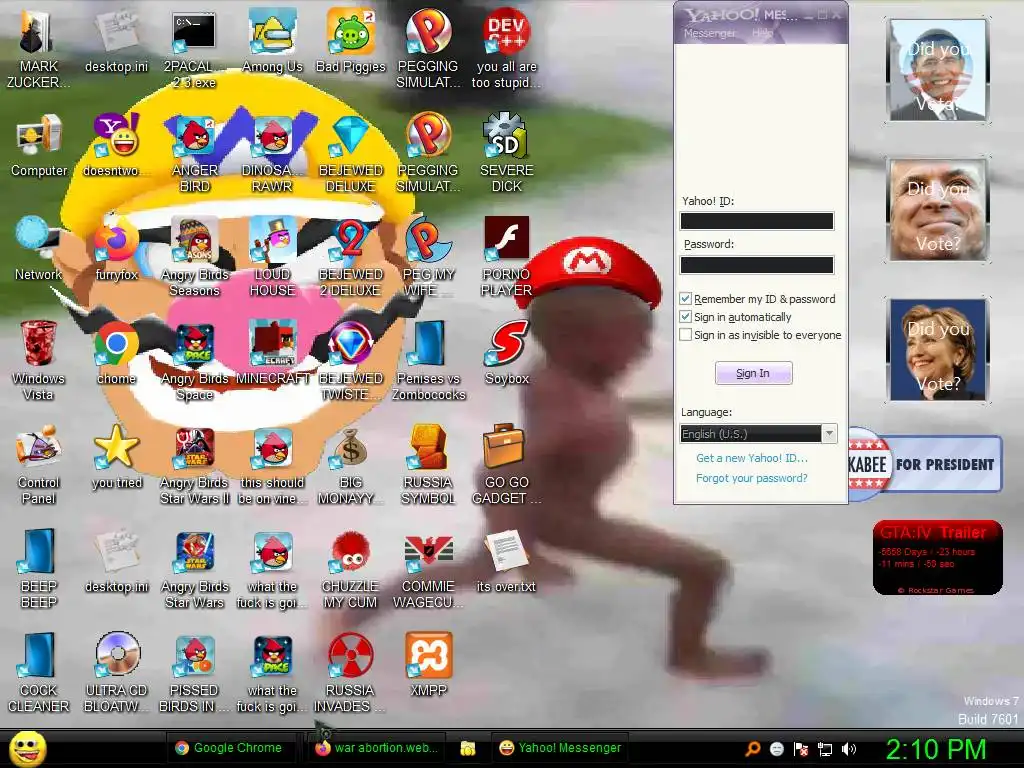Enable 'Sign in as invisible to everyone'
Screen dimensions: 1024x768
[x=685, y=335]
